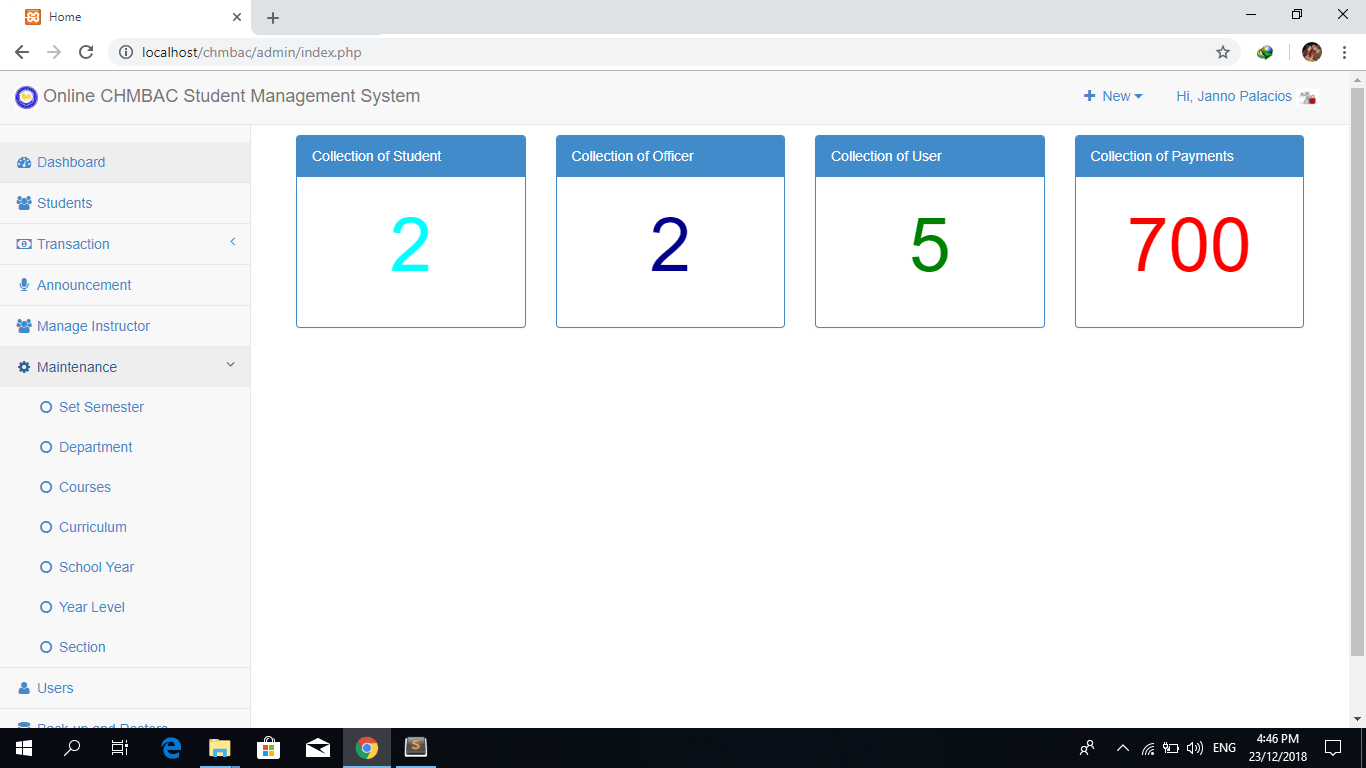Click the circle marker beside School Year
1366x768 pixels.
click(x=45, y=567)
